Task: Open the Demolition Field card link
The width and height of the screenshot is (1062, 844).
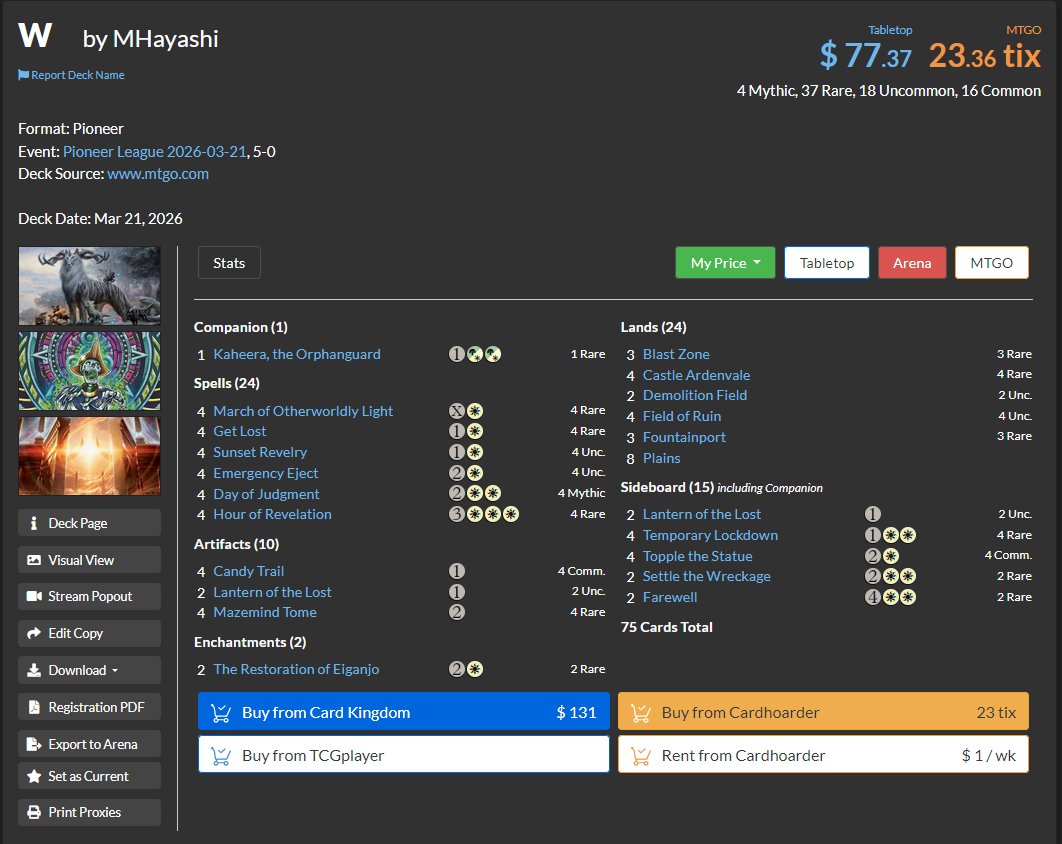Action: [x=695, y=396]
